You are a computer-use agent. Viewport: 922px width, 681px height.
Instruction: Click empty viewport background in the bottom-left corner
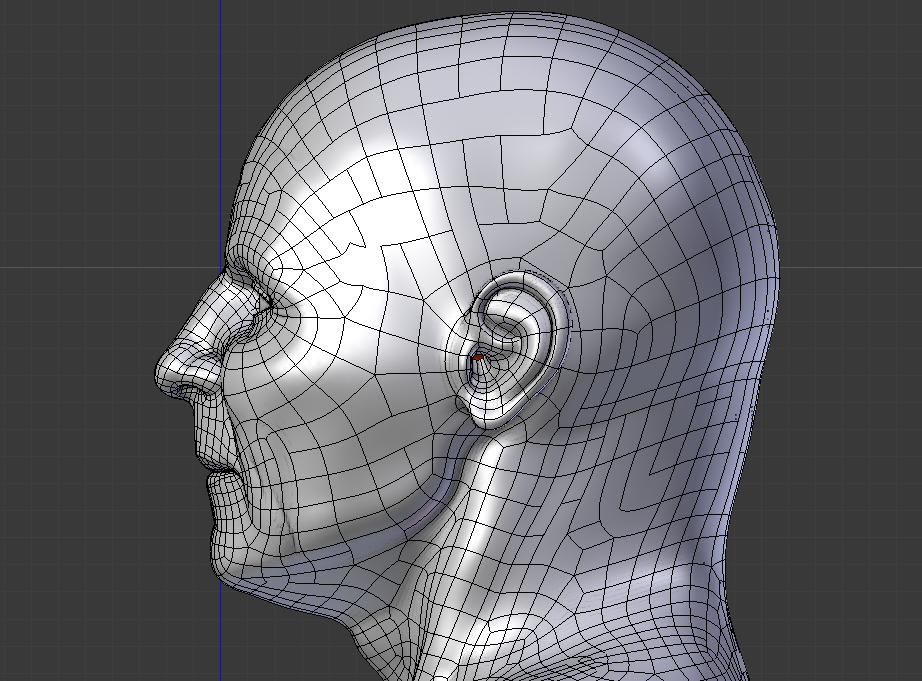click(x=60, y=630)
